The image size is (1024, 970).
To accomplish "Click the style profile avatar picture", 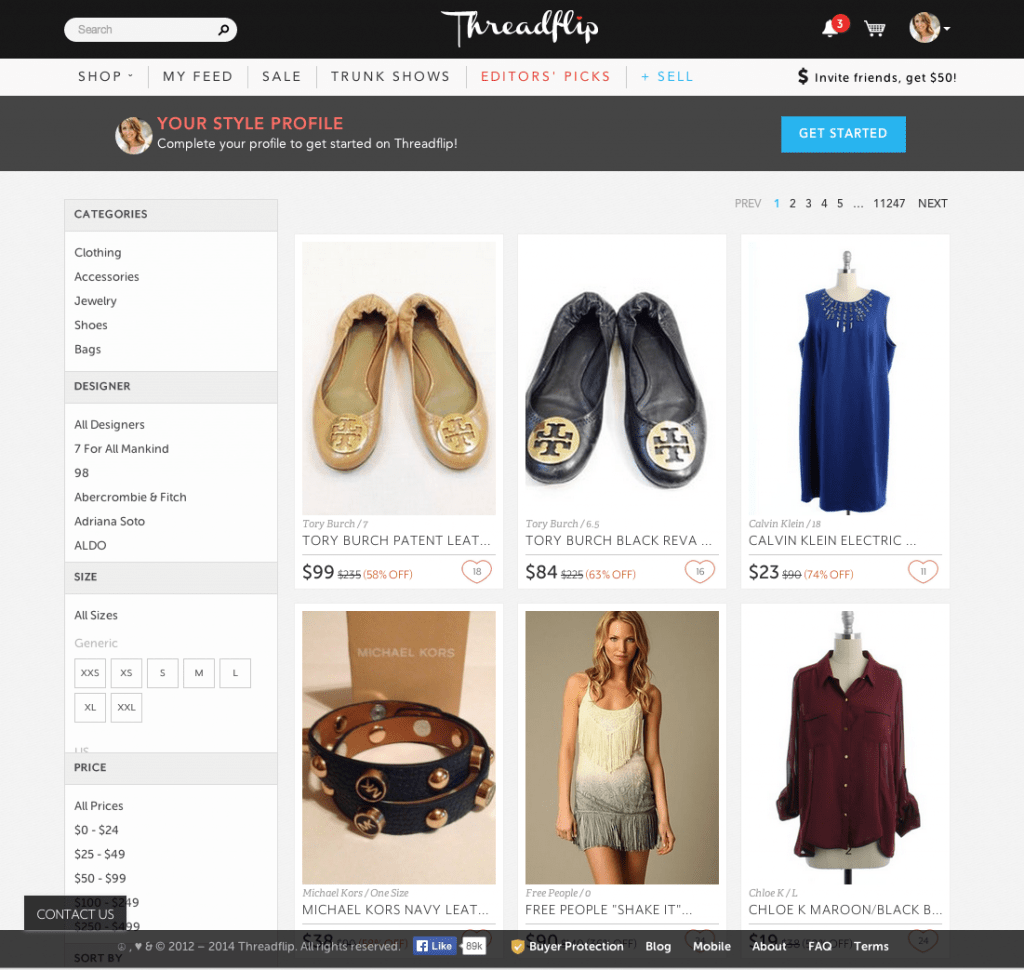I will 134,135.
